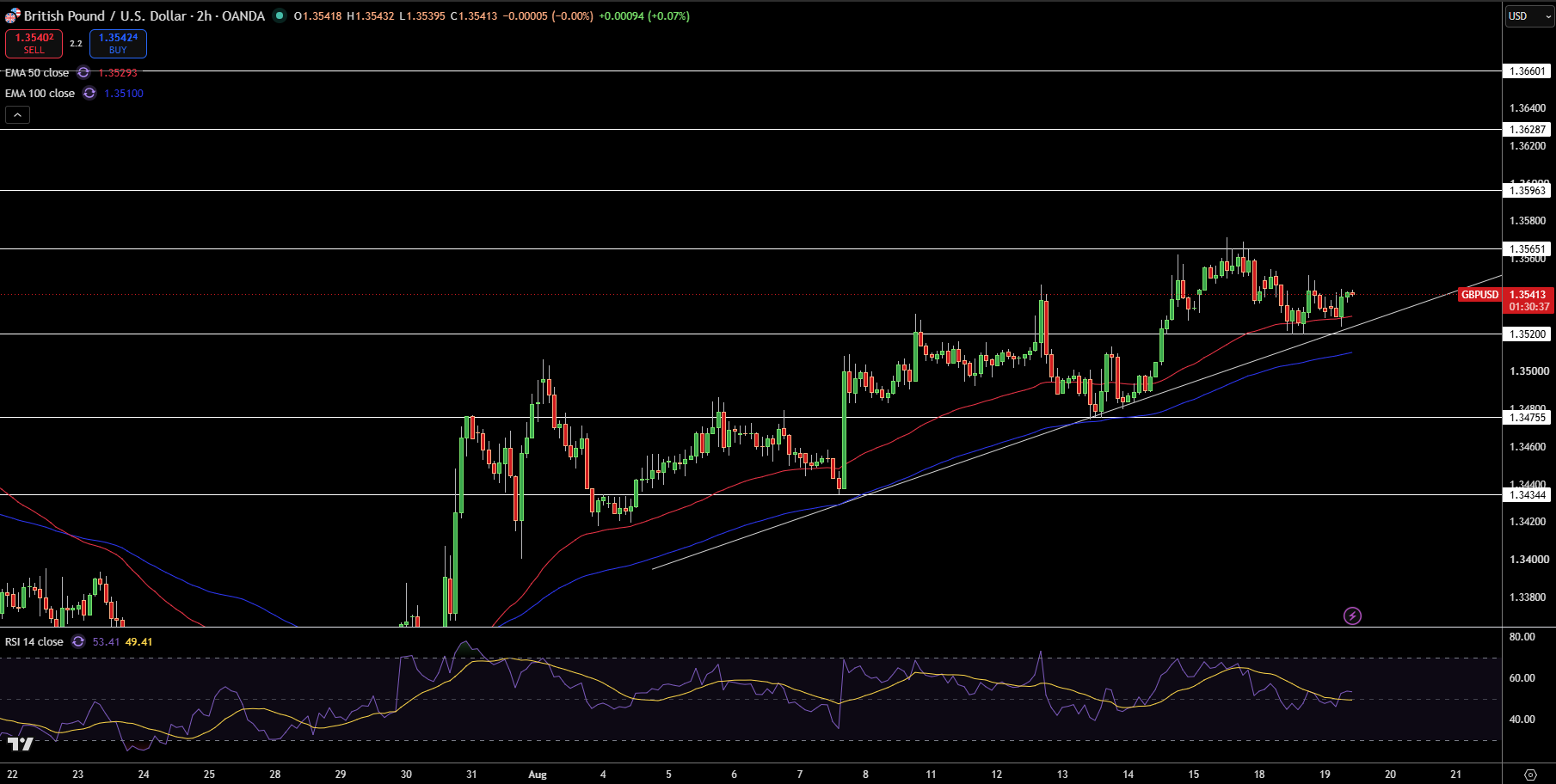Open chart settings gear at bottom right

point(1529,775)
